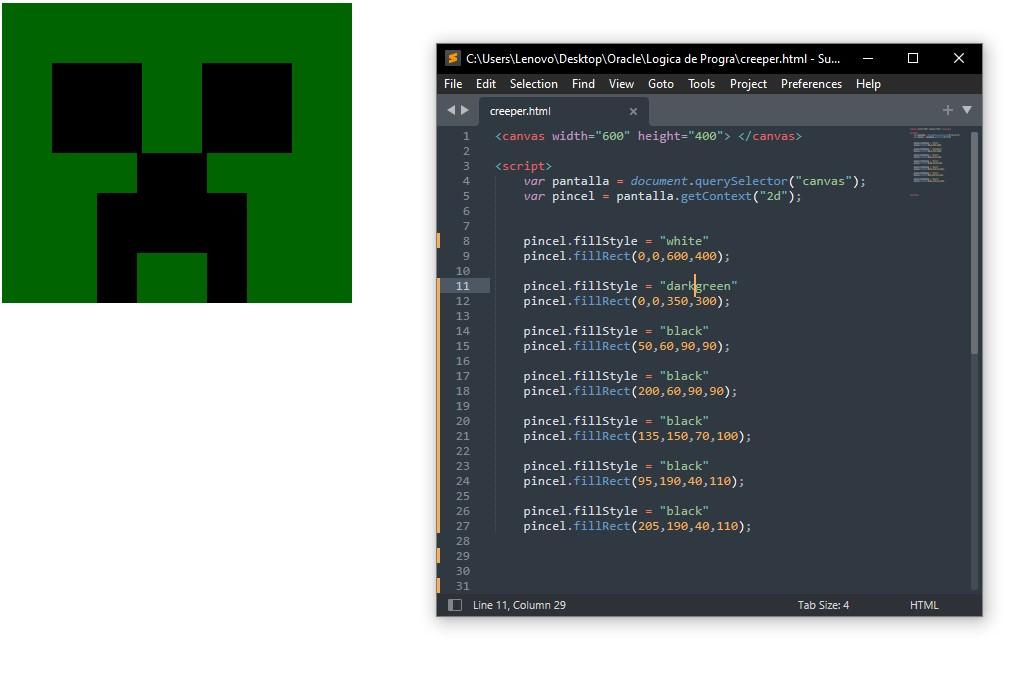Click the "white" fillStyle string
The width and height of the screenshot is (1036, 676).
coord(684,241)
